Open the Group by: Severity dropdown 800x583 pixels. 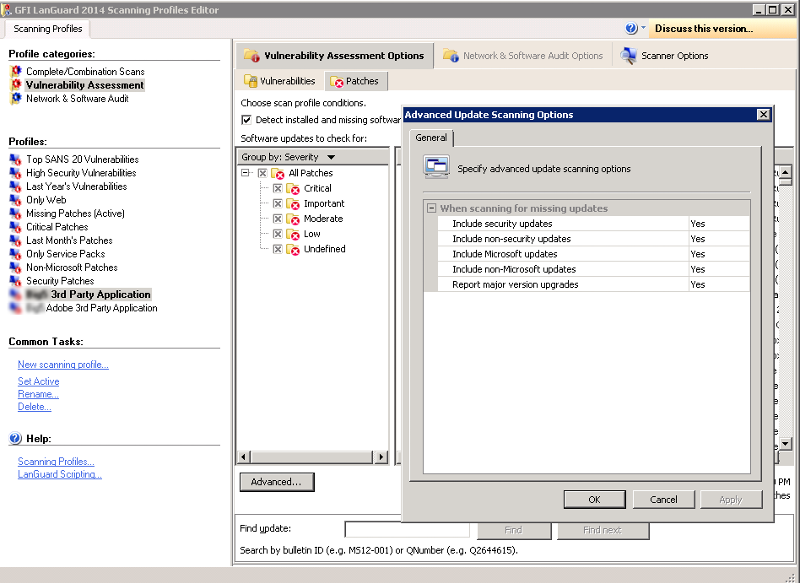331,157
